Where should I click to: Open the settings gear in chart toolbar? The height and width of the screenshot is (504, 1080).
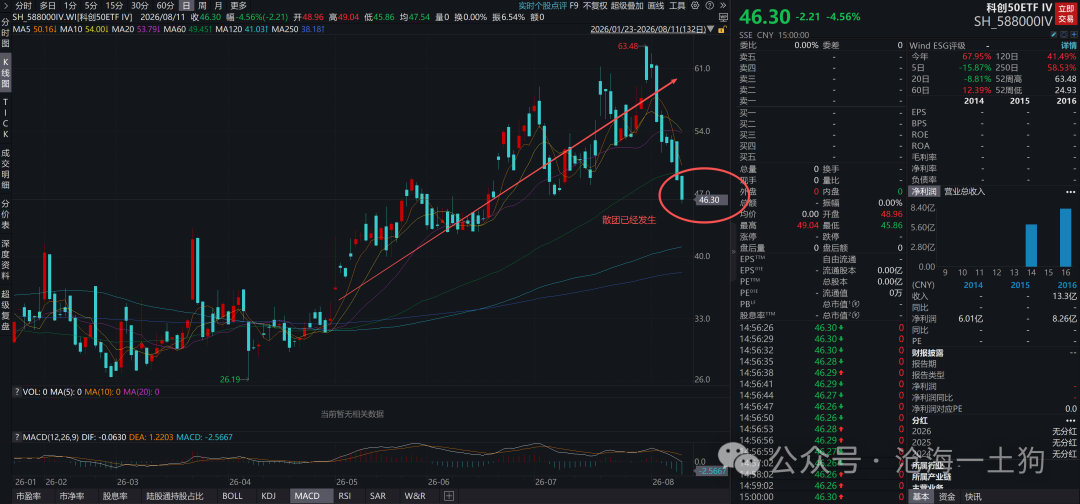coord(695,6)
